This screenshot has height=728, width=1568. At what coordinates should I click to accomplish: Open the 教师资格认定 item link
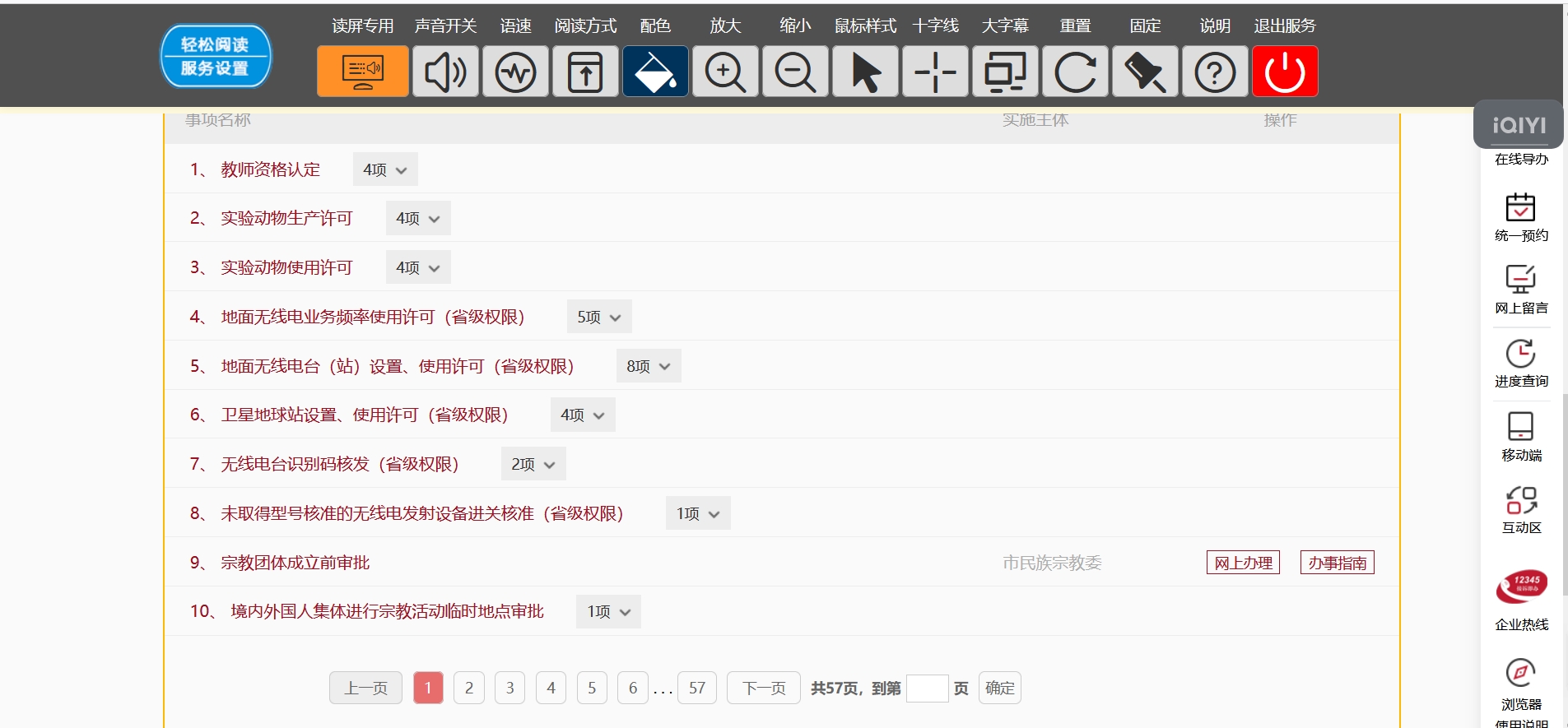coord(270,169)
